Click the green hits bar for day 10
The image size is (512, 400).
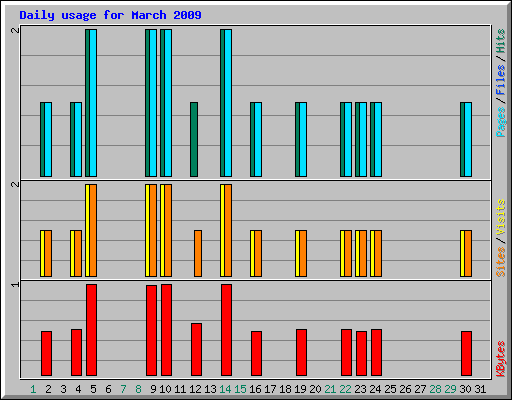(162, 103)
